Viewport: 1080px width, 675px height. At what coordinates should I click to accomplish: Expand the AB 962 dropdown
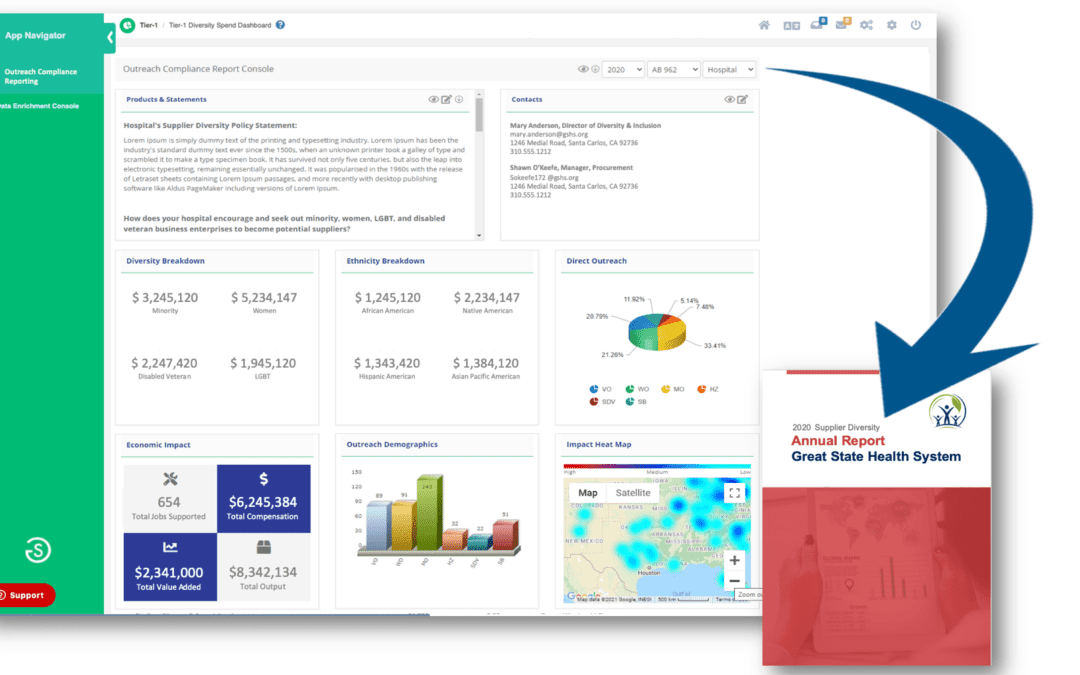[x=673, y=69]
